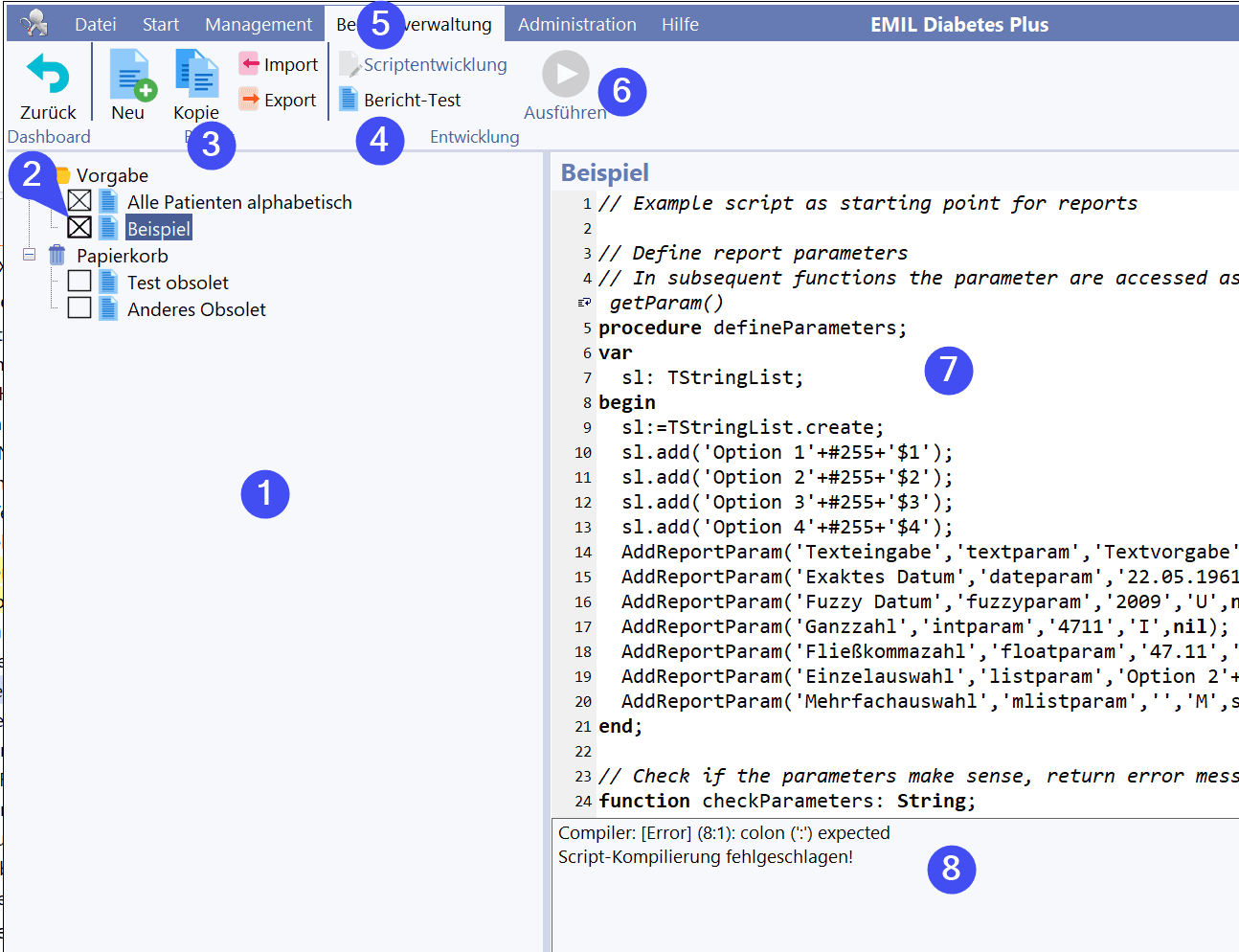Select the Vorgabe folder in tree
Image resolution: width=1239 pixels, height=952 pixels.
[112, 175]
